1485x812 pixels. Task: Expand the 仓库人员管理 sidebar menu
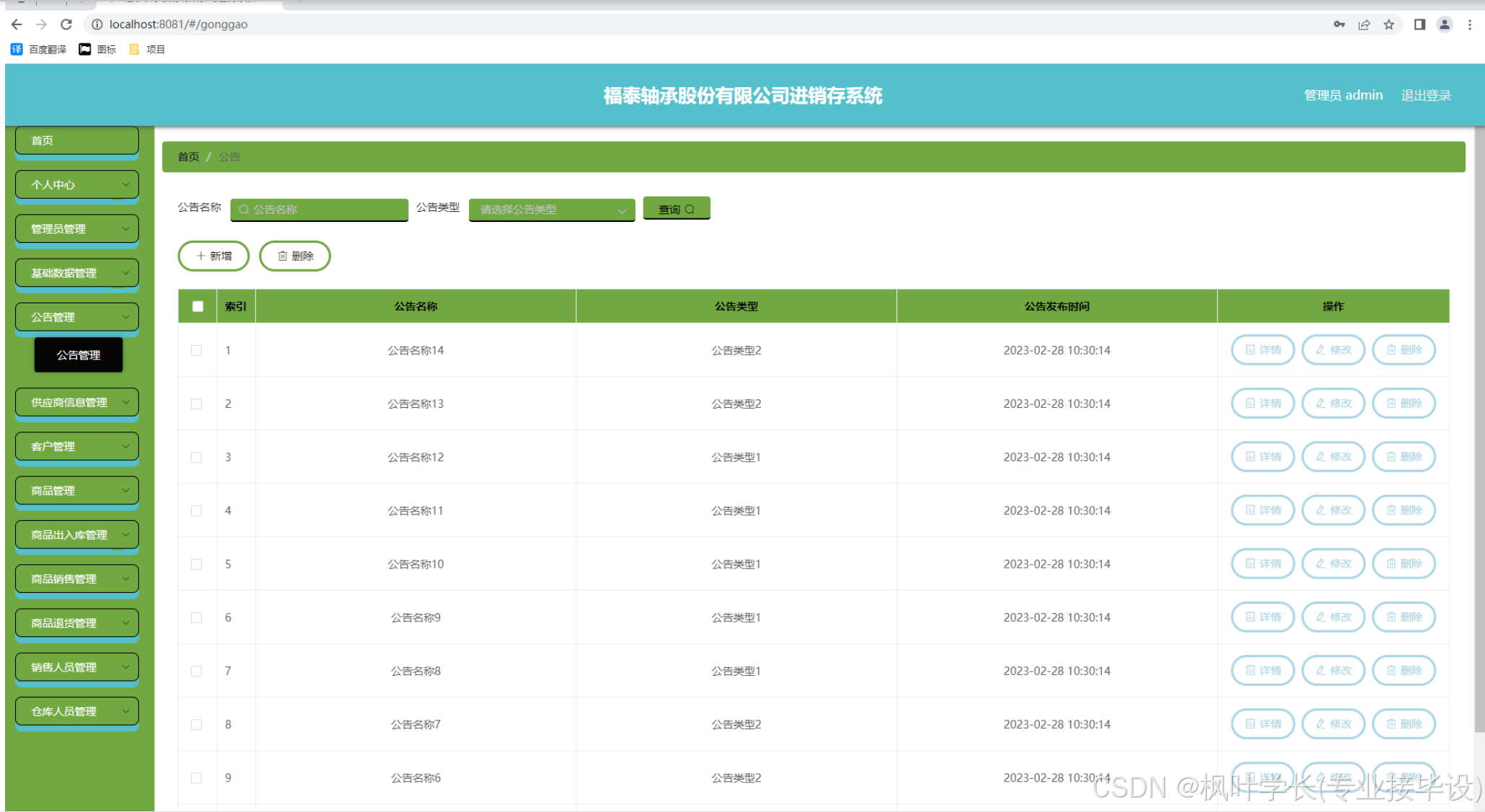click(x=77, y=711)
